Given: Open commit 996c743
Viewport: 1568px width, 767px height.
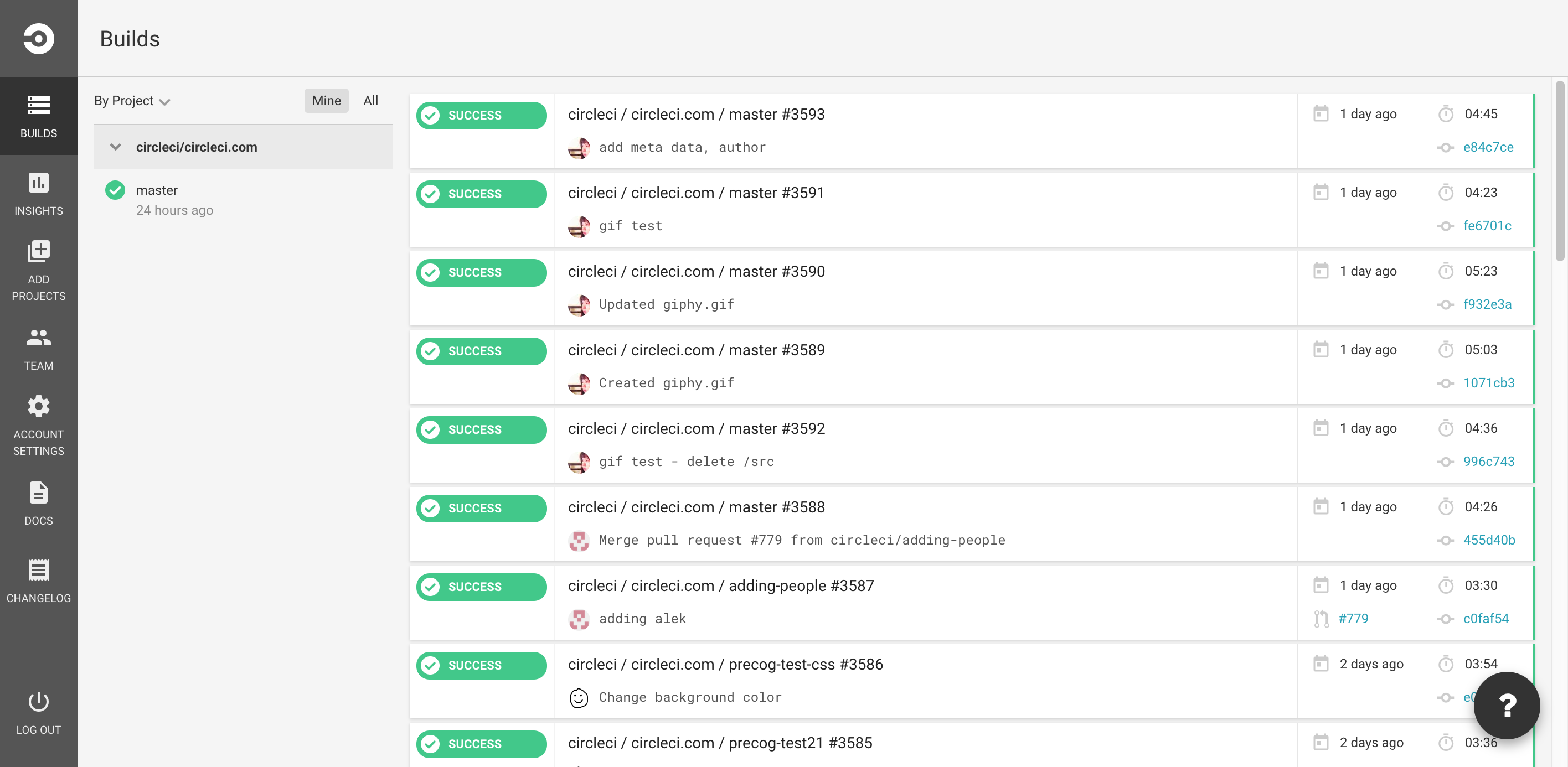Looking at the screenshot, I should [1488, 461].
